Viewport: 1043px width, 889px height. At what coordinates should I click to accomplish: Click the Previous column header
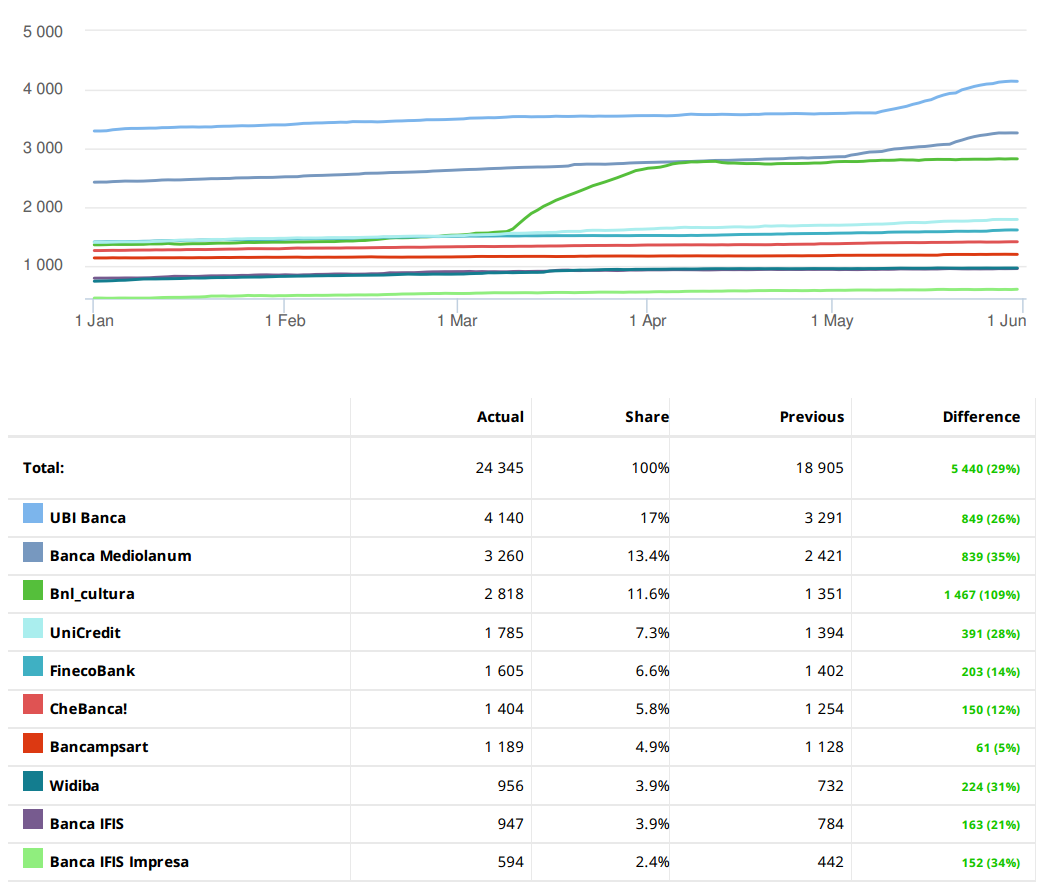click(x=812, y=417)
